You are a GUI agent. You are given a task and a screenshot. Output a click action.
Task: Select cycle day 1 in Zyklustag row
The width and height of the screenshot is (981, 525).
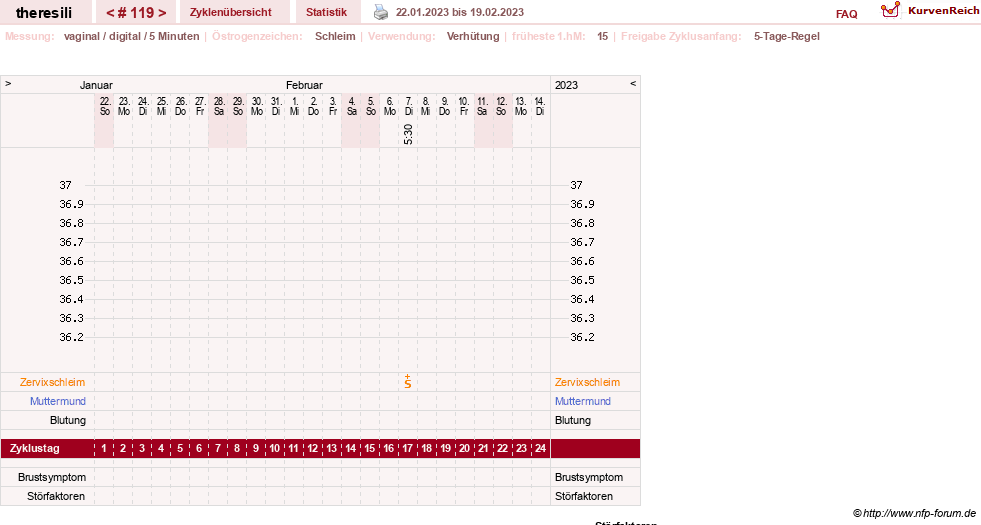(x=104, y=448)
